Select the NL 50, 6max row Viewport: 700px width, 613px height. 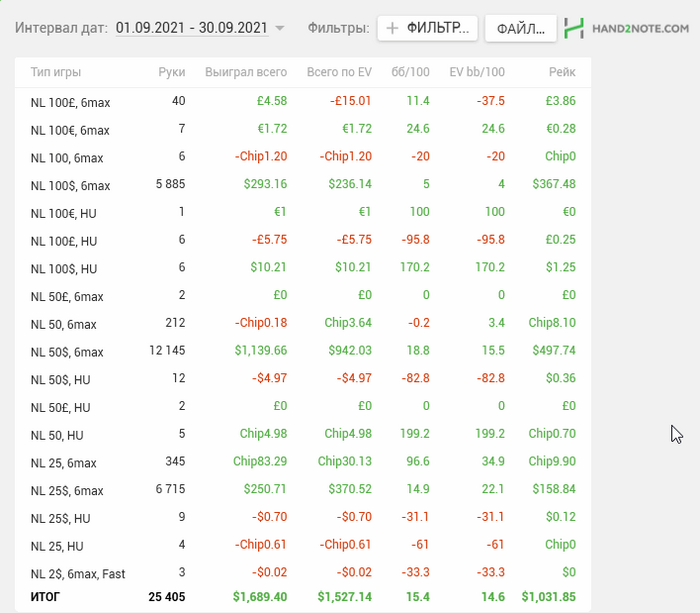(x=303, y=323)
